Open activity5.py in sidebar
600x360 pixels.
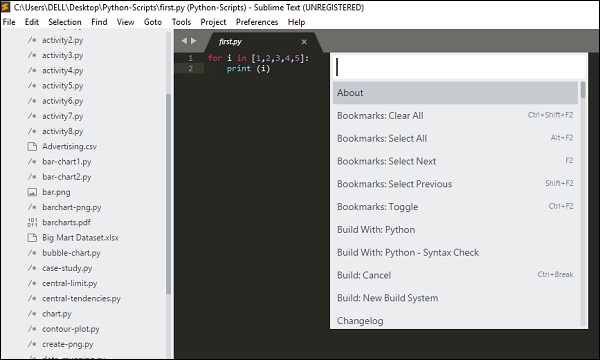point(62,86)
